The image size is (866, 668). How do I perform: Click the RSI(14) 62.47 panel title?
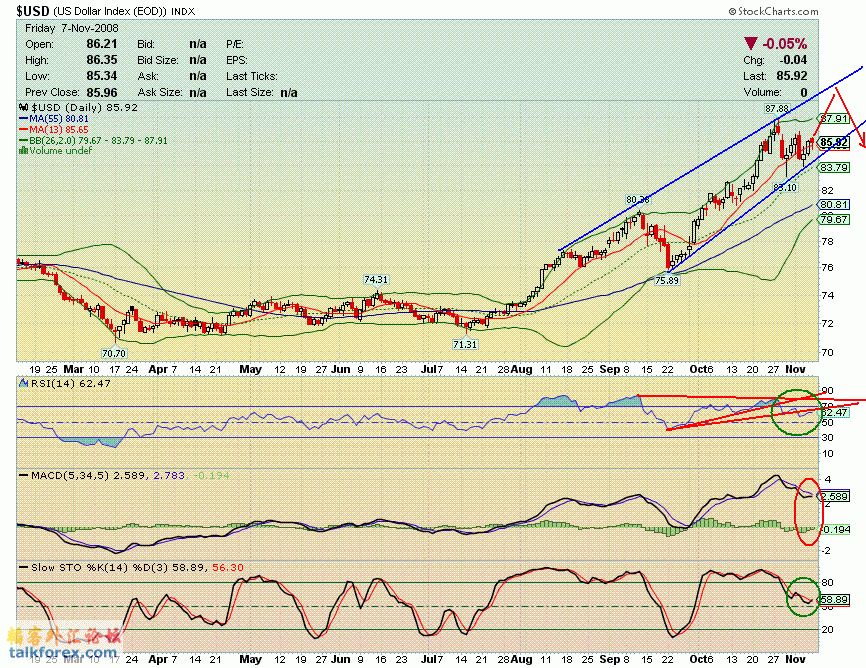coord(71,383)
